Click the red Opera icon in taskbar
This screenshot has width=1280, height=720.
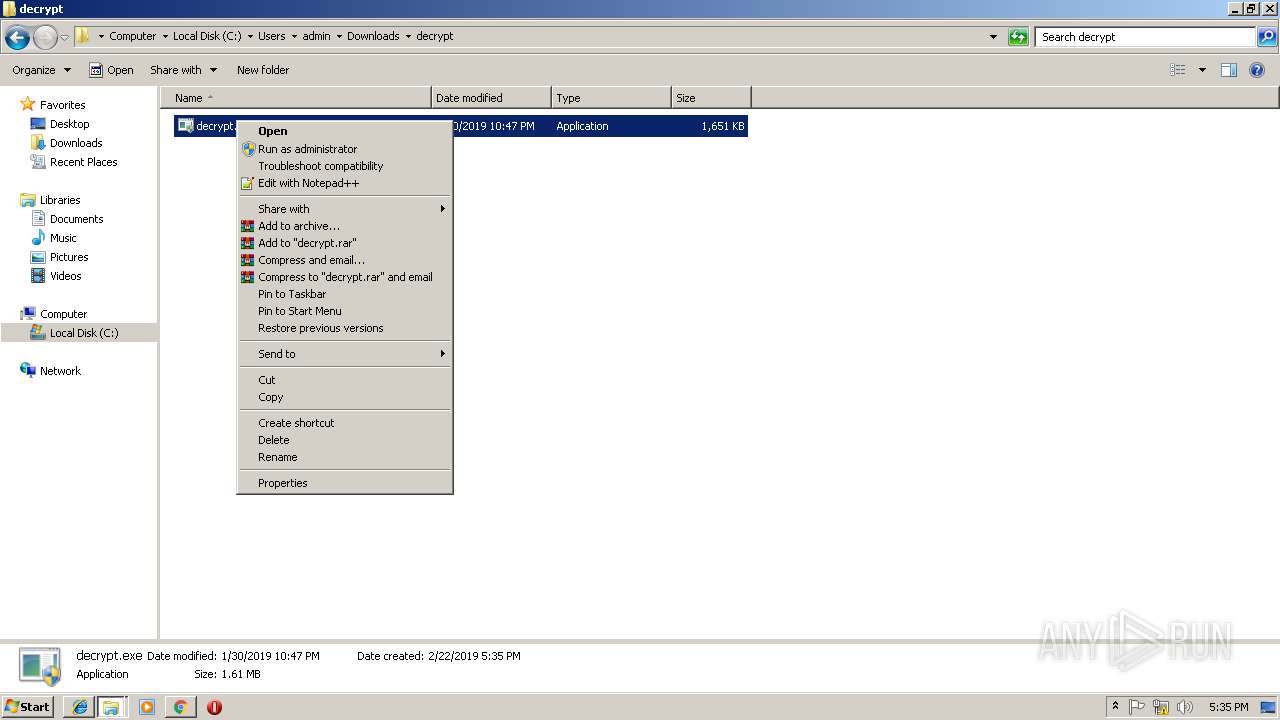[214, 707]
